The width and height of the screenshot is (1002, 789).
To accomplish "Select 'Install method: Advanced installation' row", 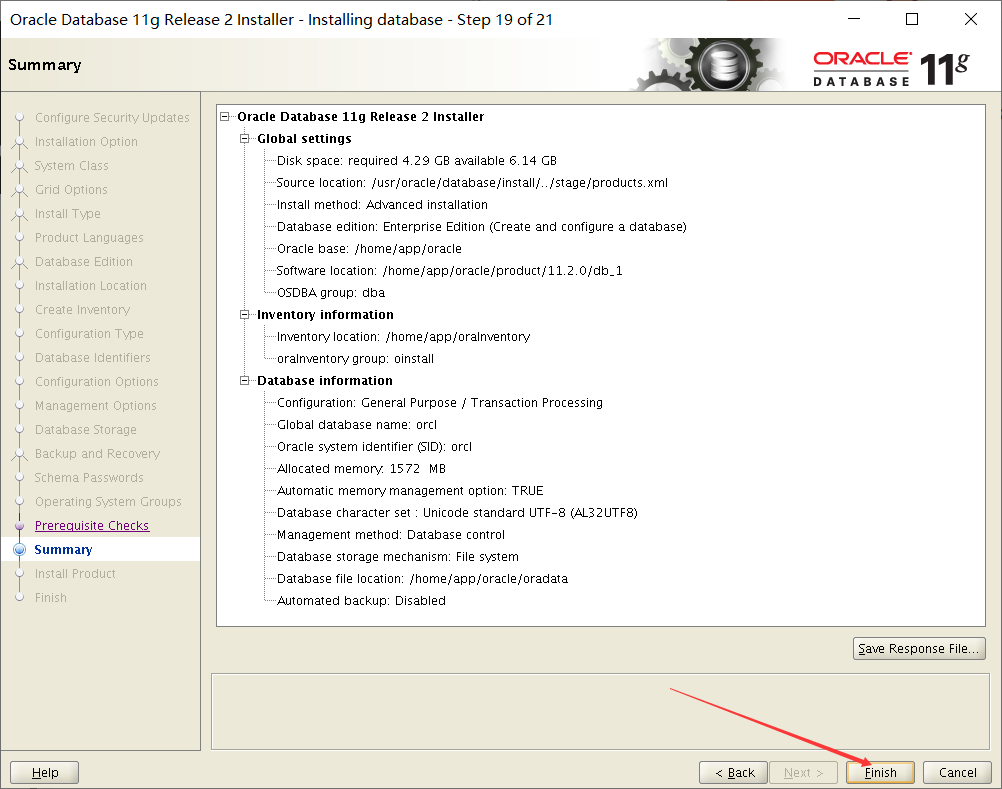I will pos(382,204).
